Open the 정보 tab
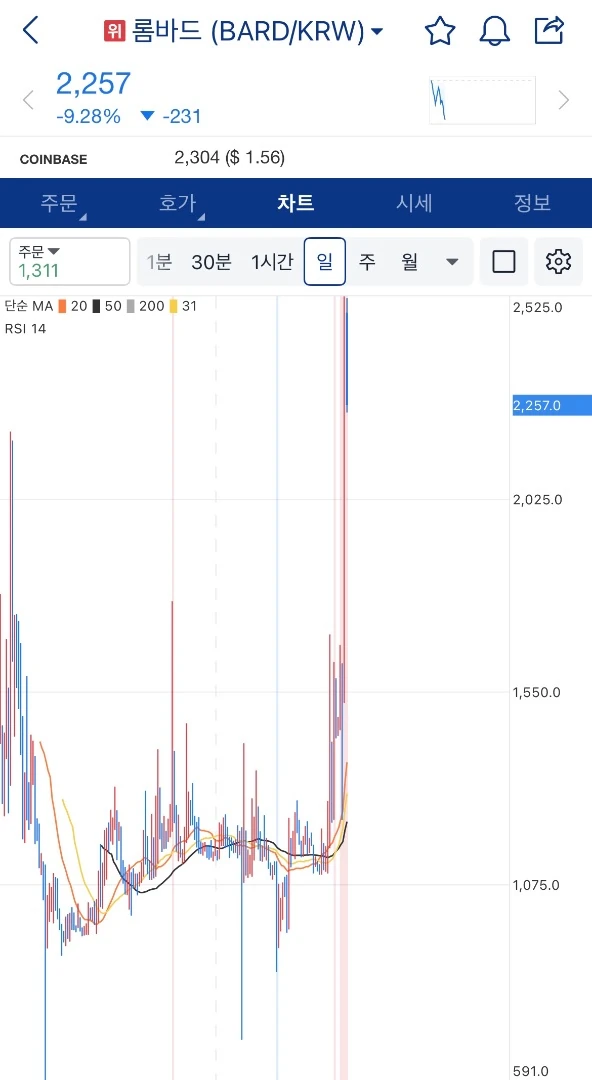The image size is (592, 1080). coord(533,203)
